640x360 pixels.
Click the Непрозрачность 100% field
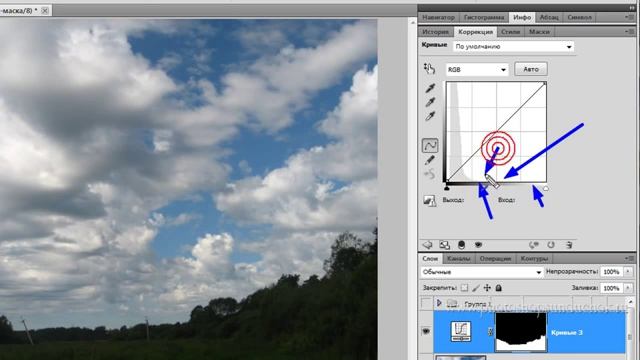[x=611, y=271]
